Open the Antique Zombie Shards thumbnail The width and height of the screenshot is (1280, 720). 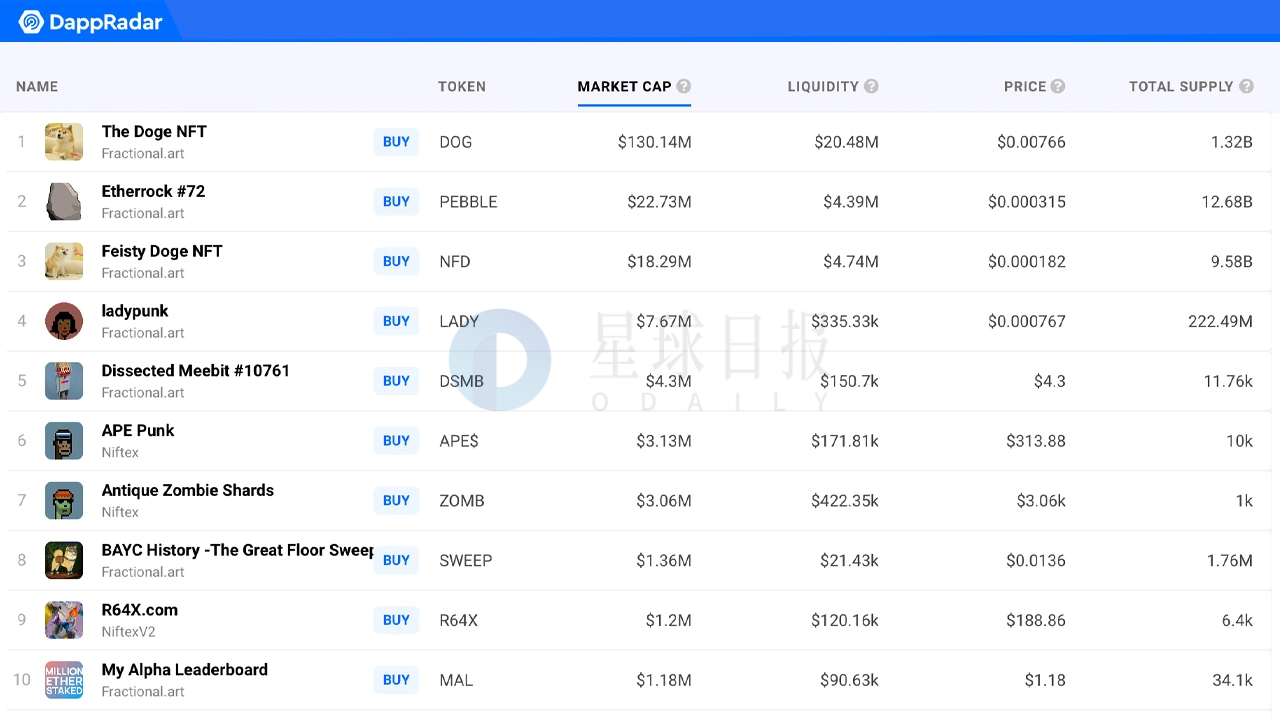(x=64, y=501)
